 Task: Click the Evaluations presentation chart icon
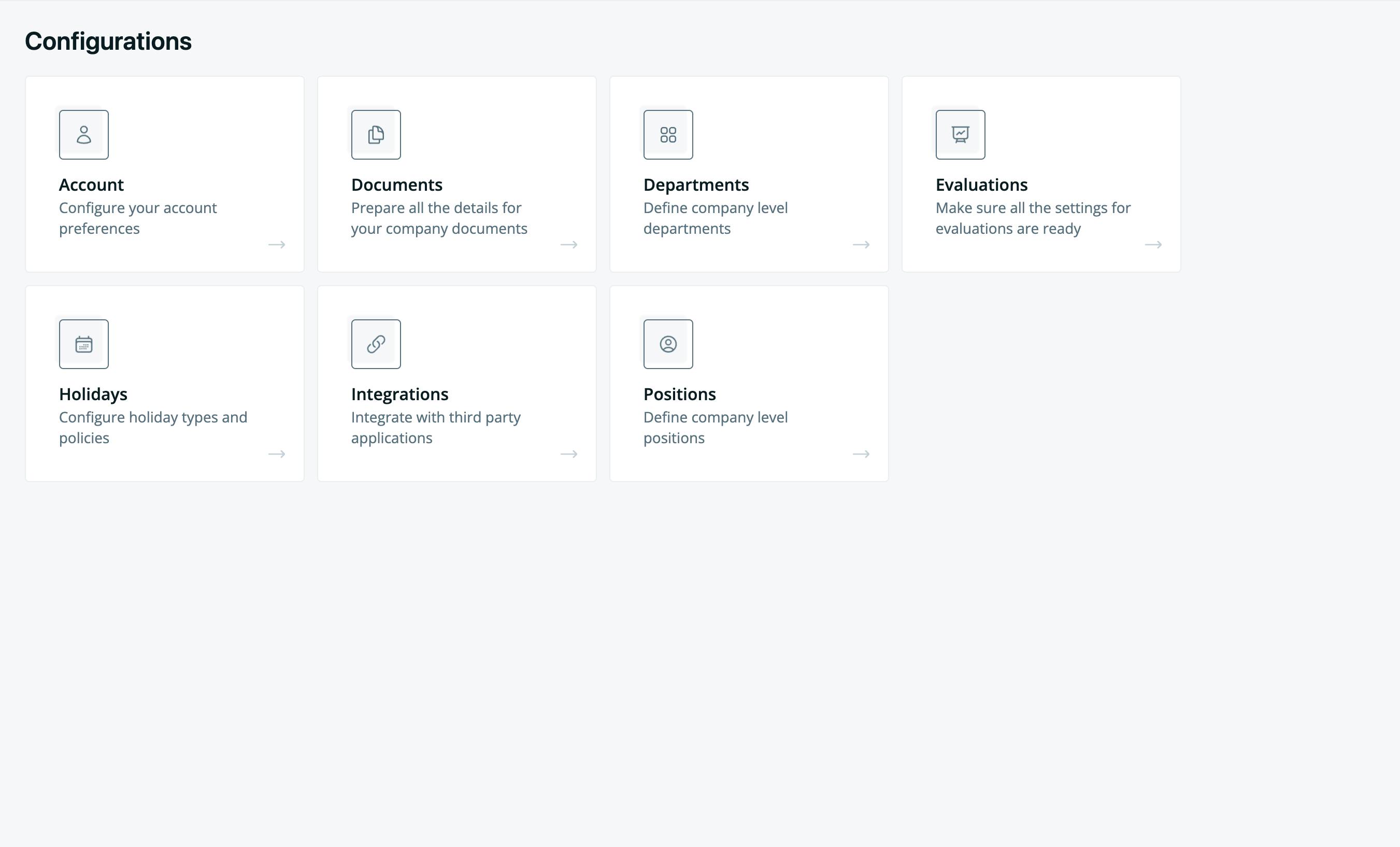point(960,135)
